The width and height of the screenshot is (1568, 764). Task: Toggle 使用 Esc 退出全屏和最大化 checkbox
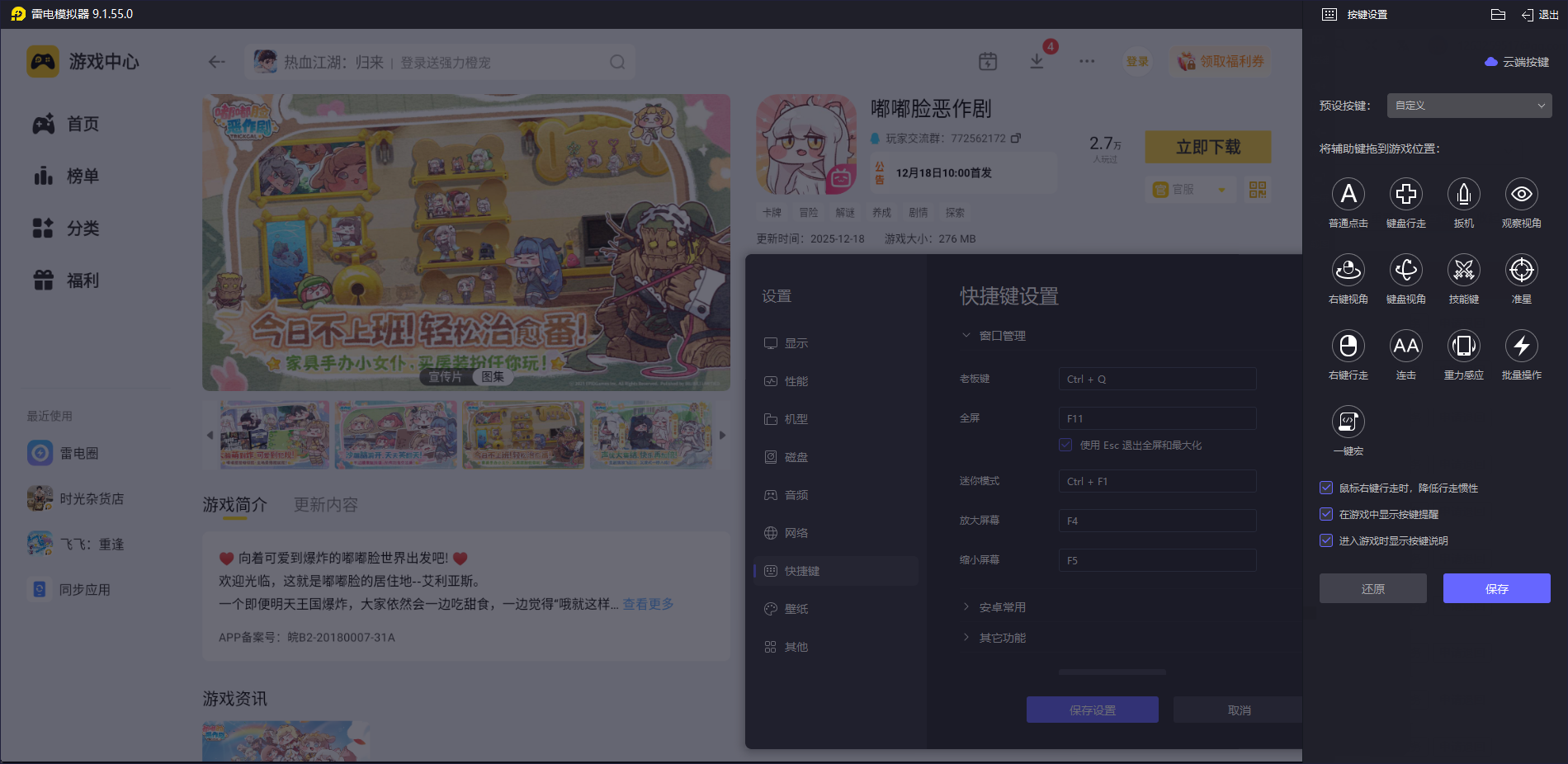(x=1065, y=445)
